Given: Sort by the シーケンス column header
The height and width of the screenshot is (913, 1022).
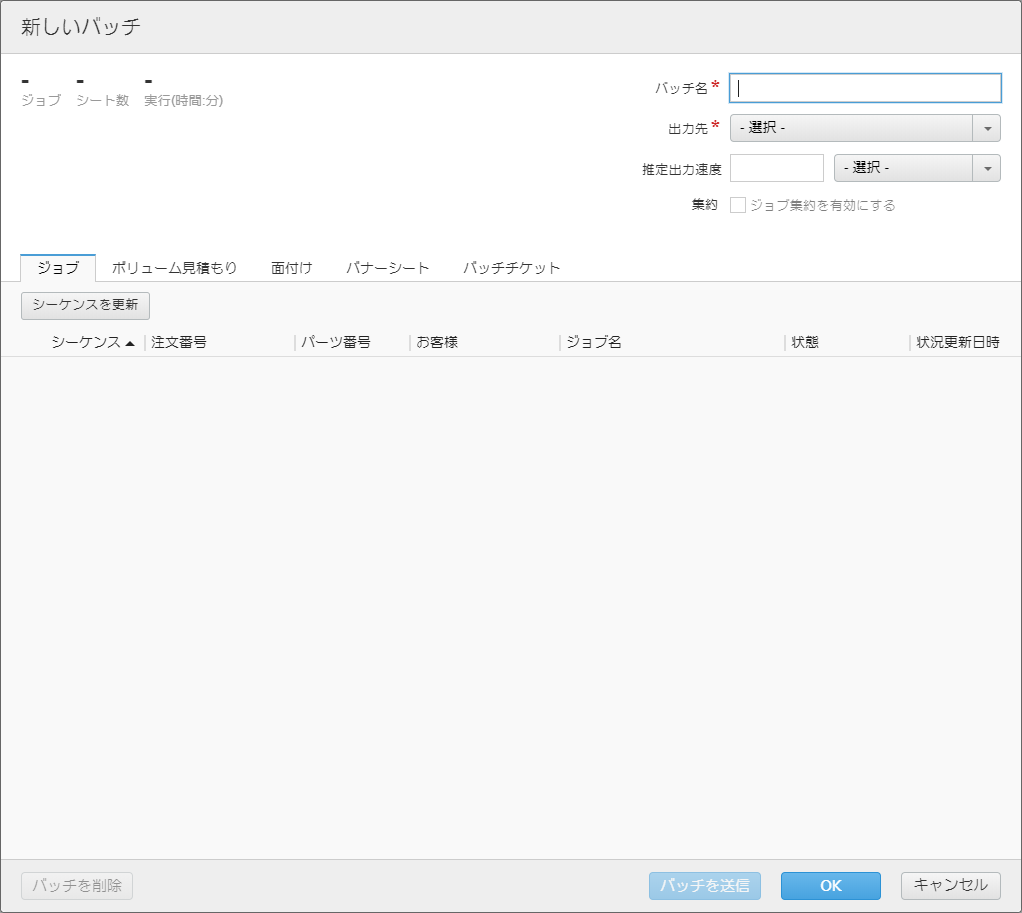Looking at the screenshot, I should pyautogui.click(x=86, y=342).
